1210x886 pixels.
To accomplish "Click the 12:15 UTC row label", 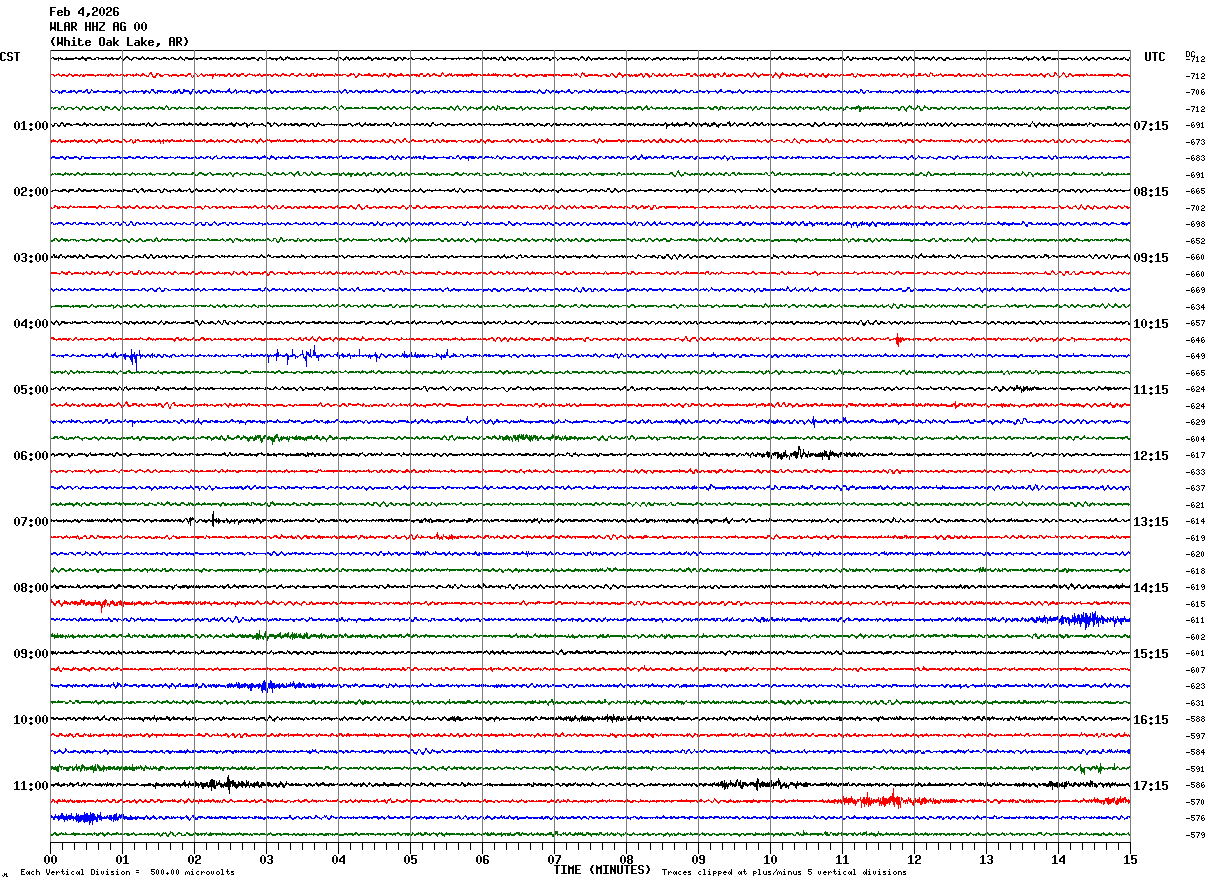I will click(x=1150, y=456).
